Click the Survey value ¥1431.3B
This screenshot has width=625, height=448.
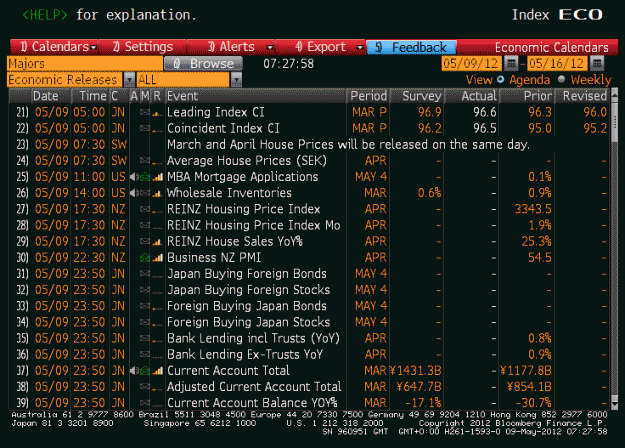pyautogui.click(x=415, y=371)
